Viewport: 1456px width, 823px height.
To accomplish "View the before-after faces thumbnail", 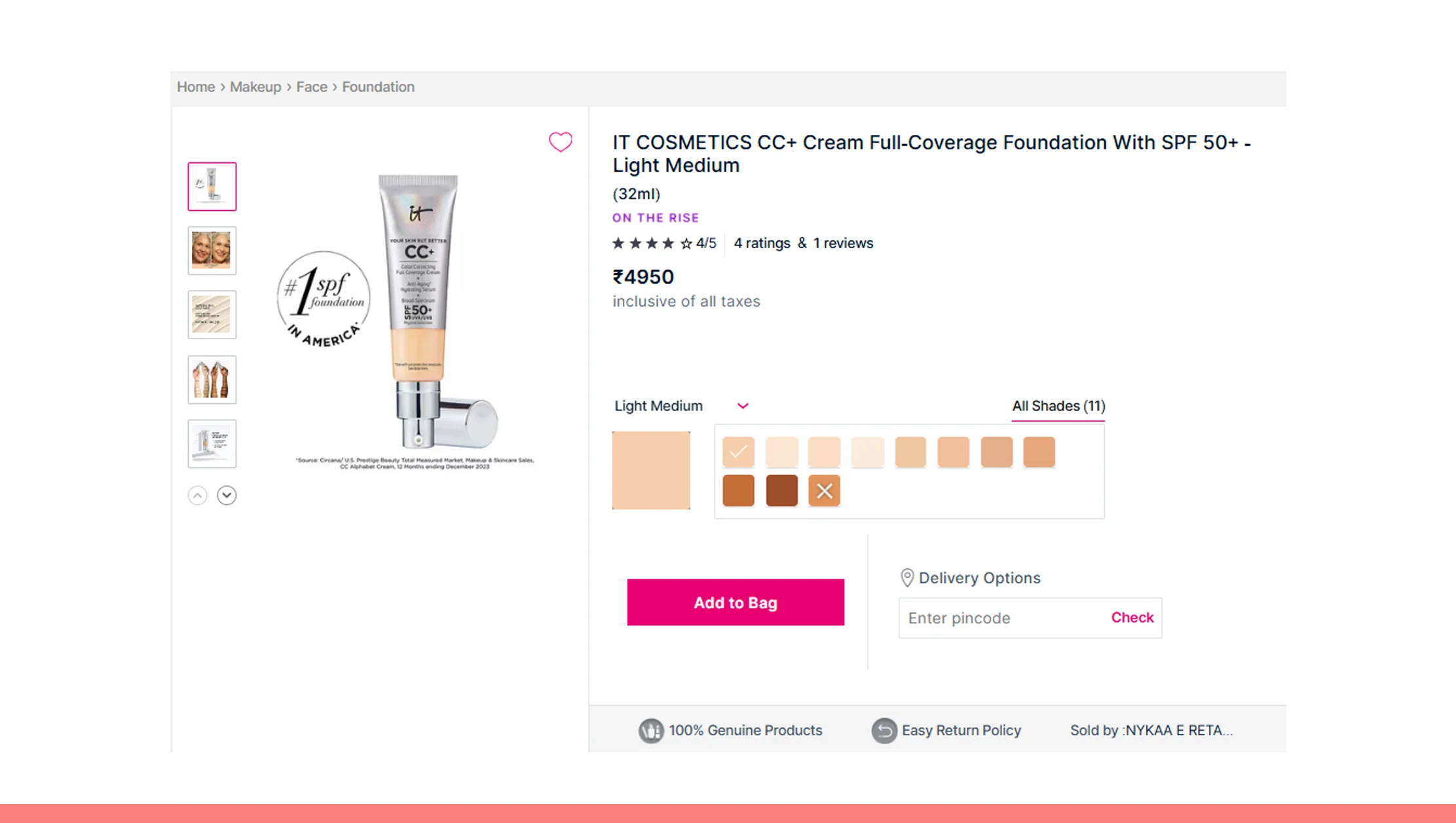I will [212, 251].
